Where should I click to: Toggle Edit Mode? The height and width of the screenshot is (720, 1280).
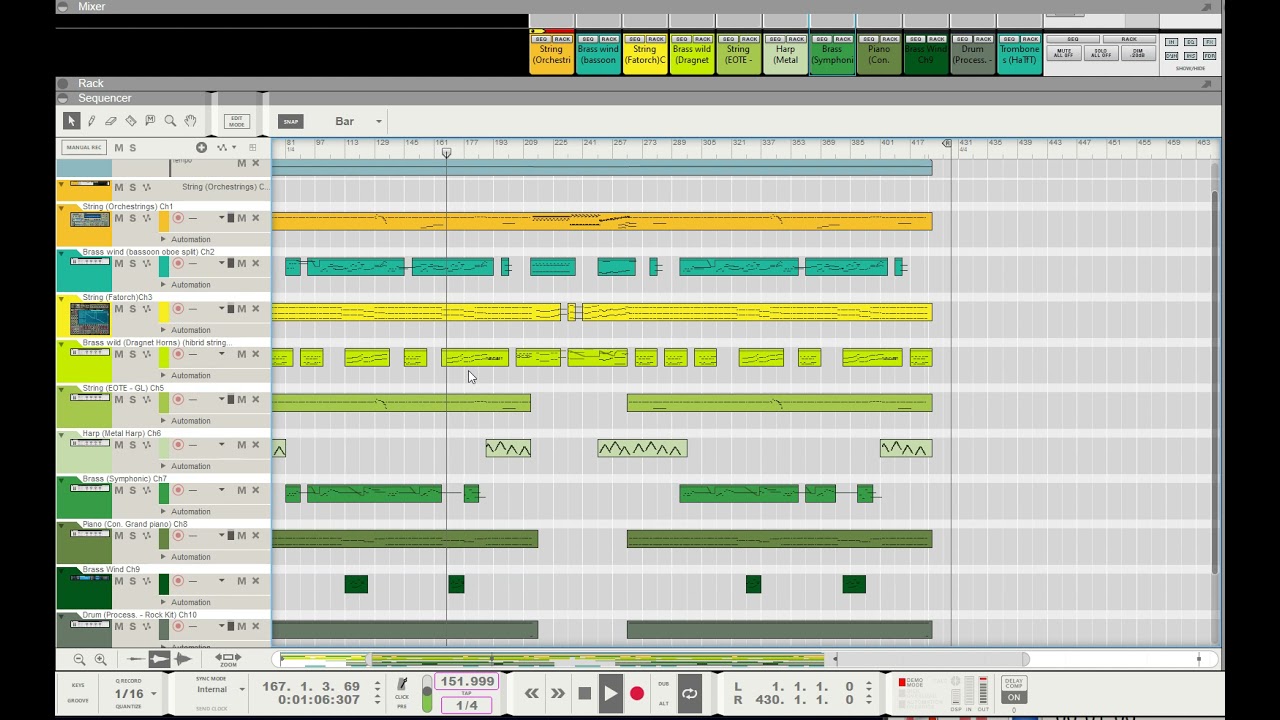click(x=236, y=121)
